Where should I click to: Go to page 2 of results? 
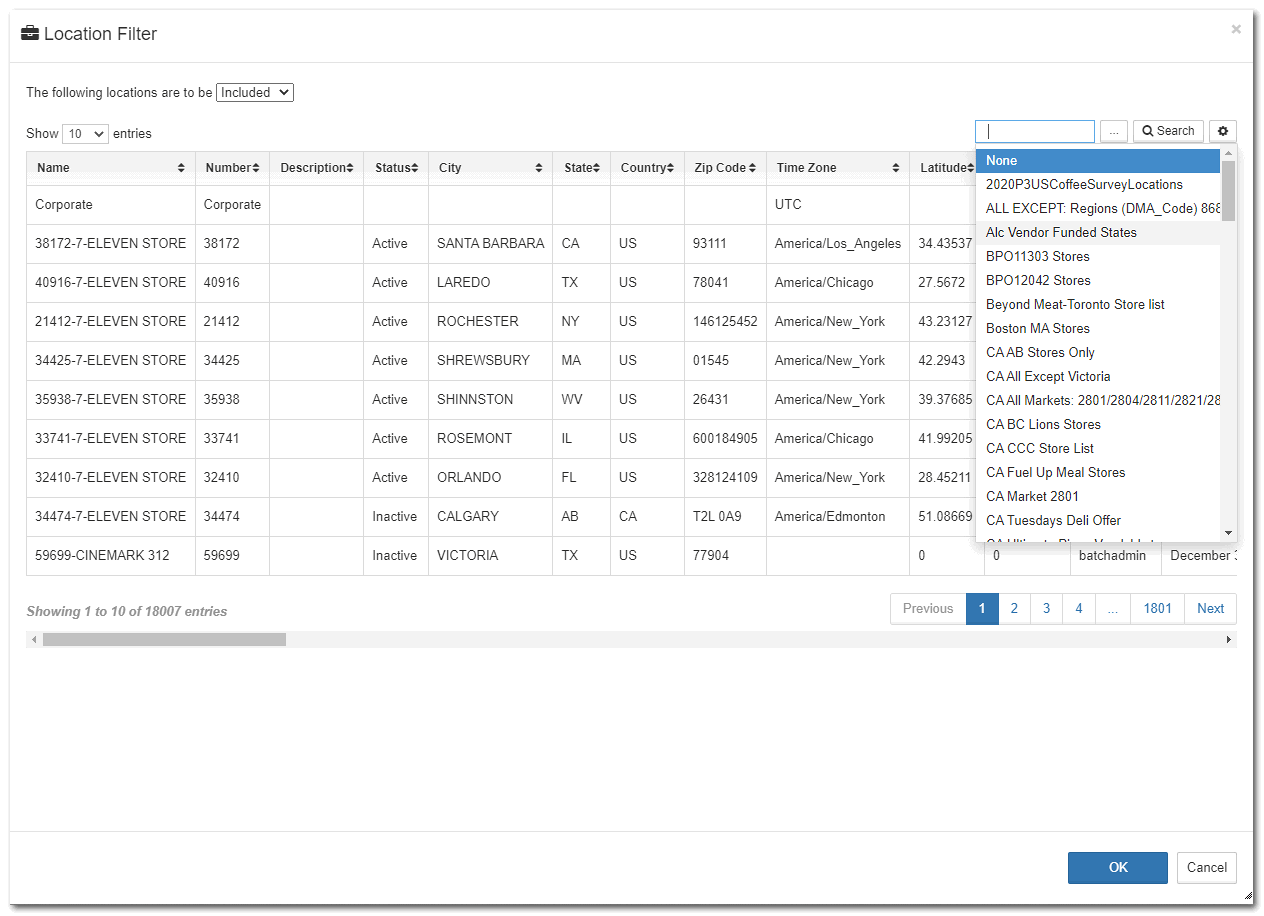[x=1014, y=608]
